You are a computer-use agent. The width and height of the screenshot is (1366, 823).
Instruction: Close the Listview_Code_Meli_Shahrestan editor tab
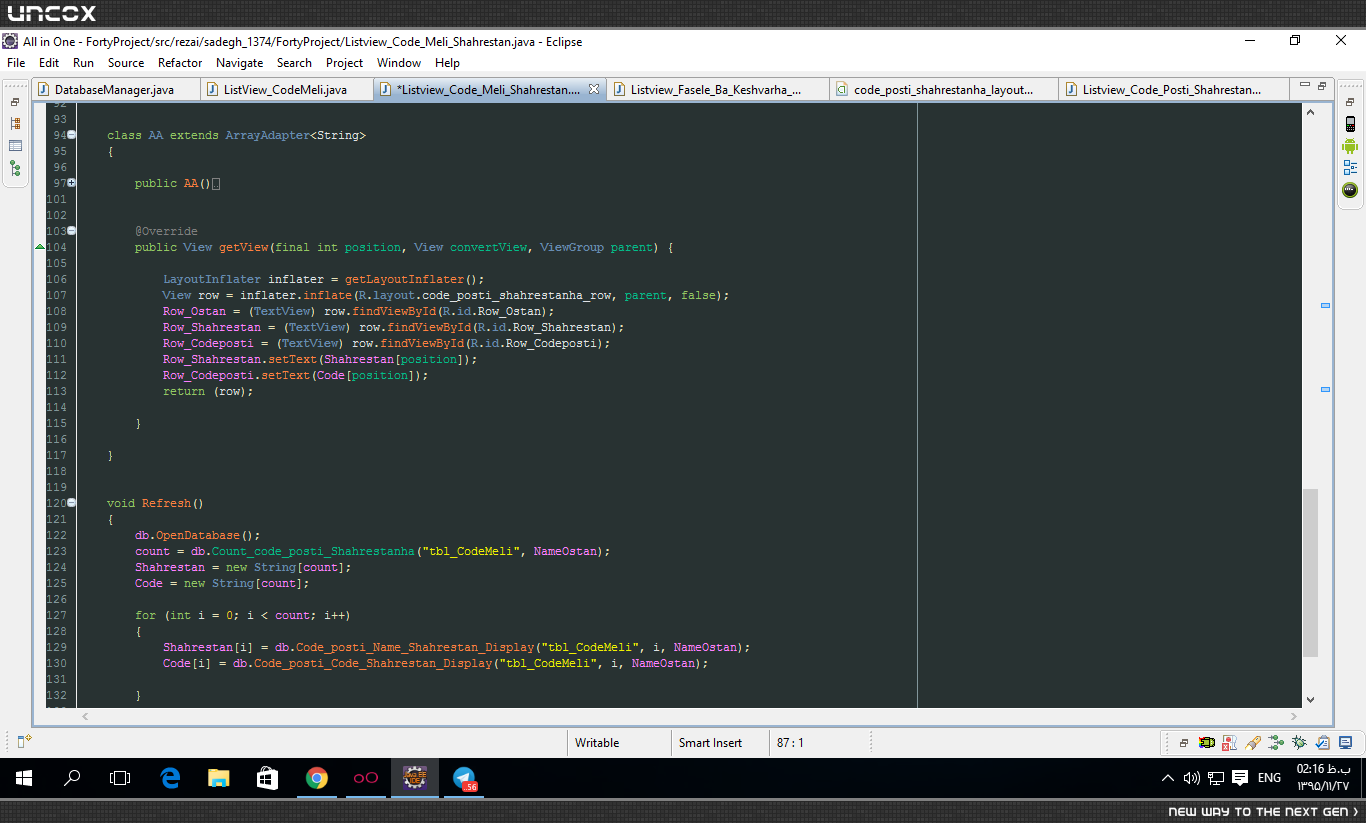pos(593,89)
